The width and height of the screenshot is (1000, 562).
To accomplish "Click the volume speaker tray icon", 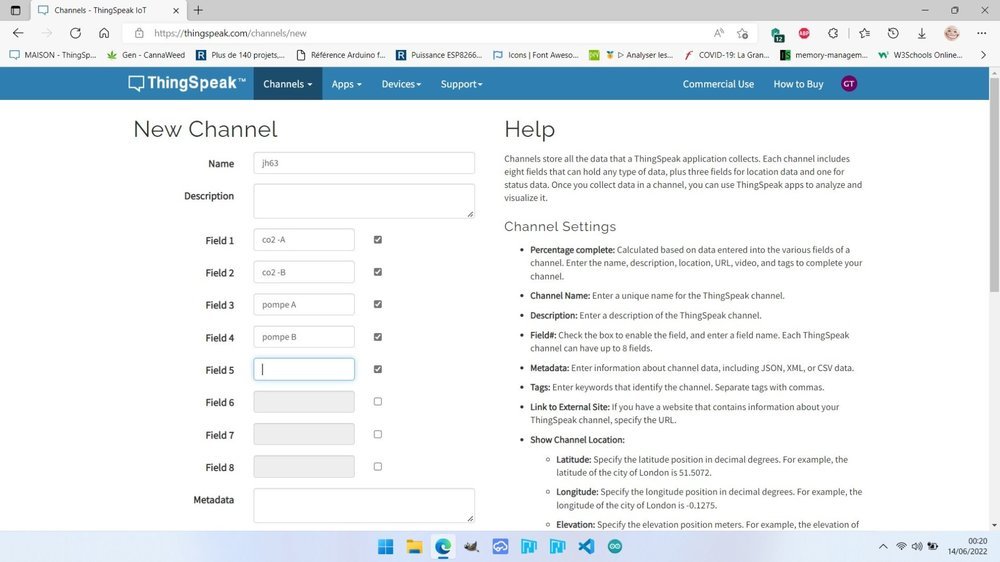I will click(917, 547).
